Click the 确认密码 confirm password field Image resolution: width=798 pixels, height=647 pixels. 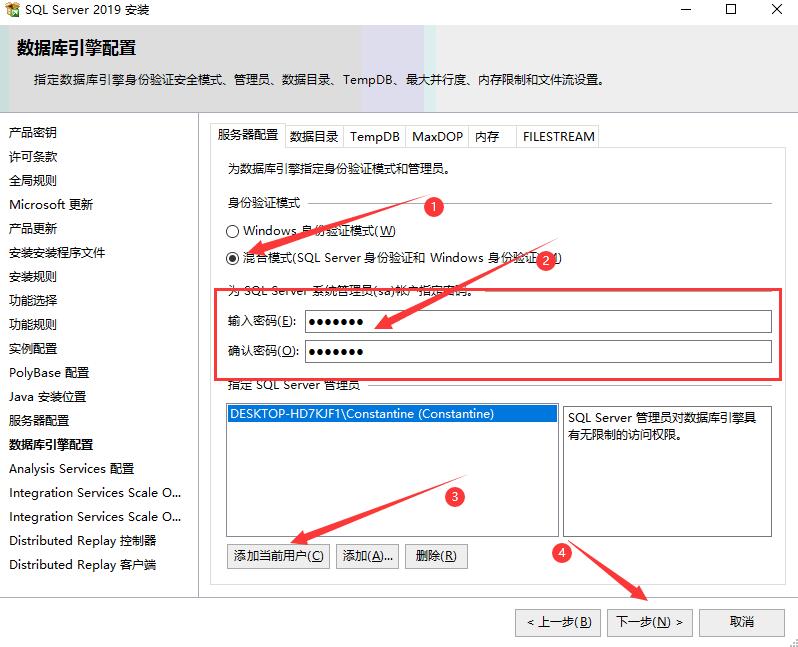(x=538, y=351)
